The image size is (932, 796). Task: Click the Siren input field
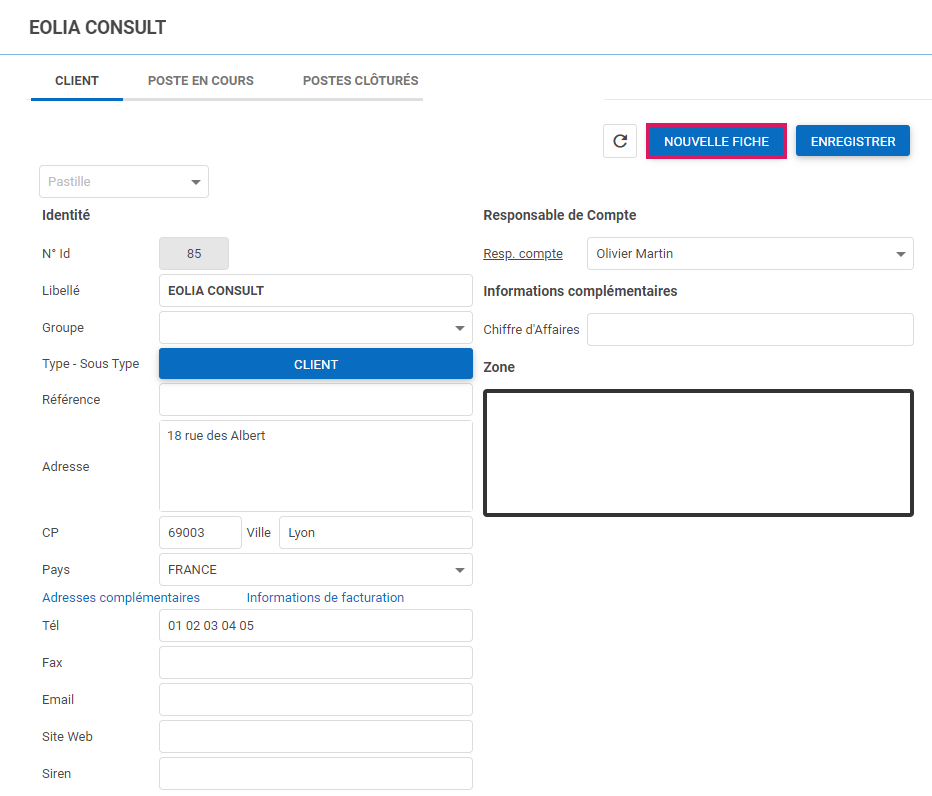coord(315,774)
